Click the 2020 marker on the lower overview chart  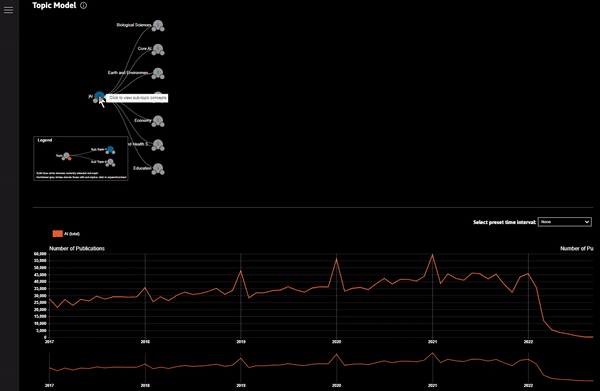click(336, 385)
